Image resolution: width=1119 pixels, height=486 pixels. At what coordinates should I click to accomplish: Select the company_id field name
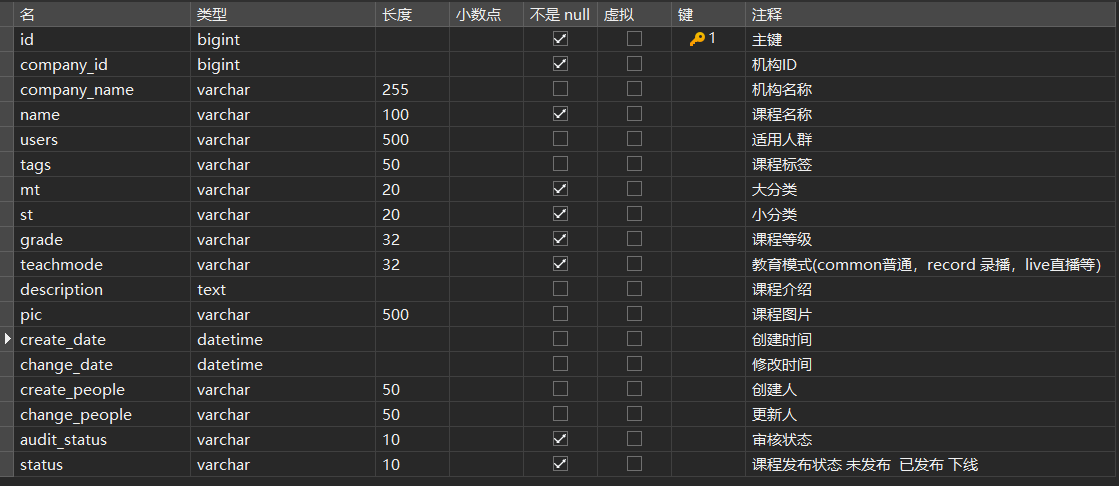(64, 65)
